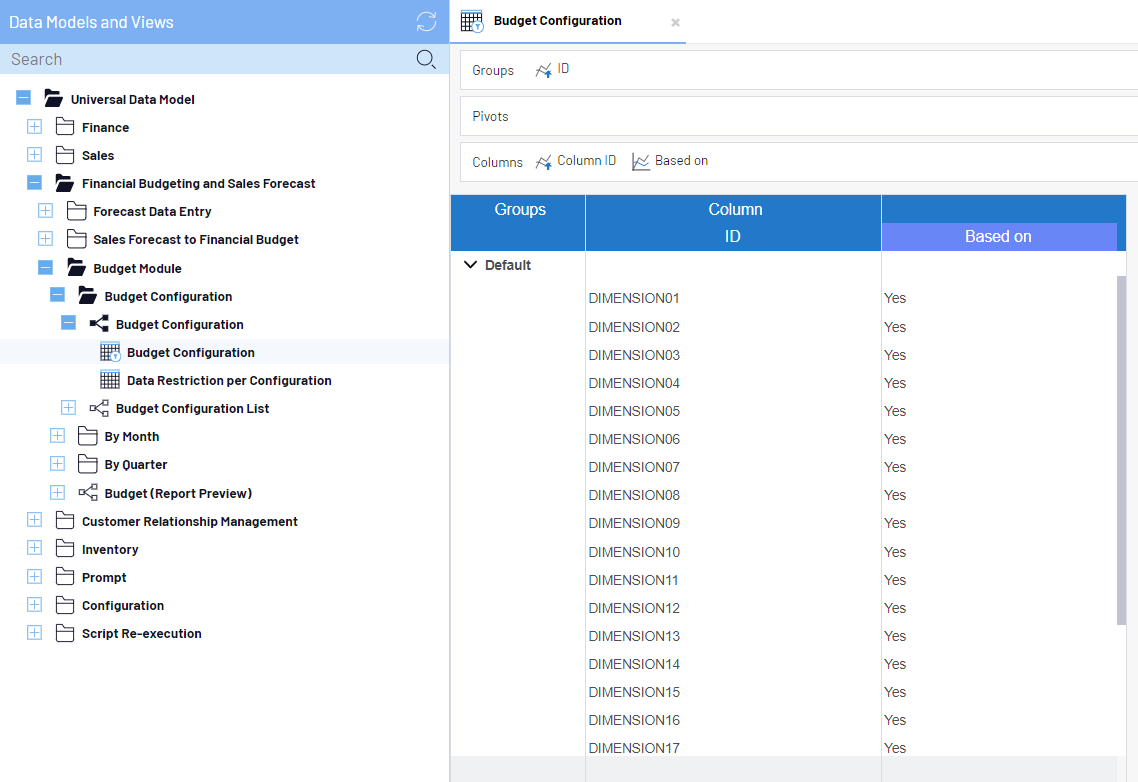Expand the Inventory folder
Viewport: 1138px width, 782px height.
[x=34, y=549]
